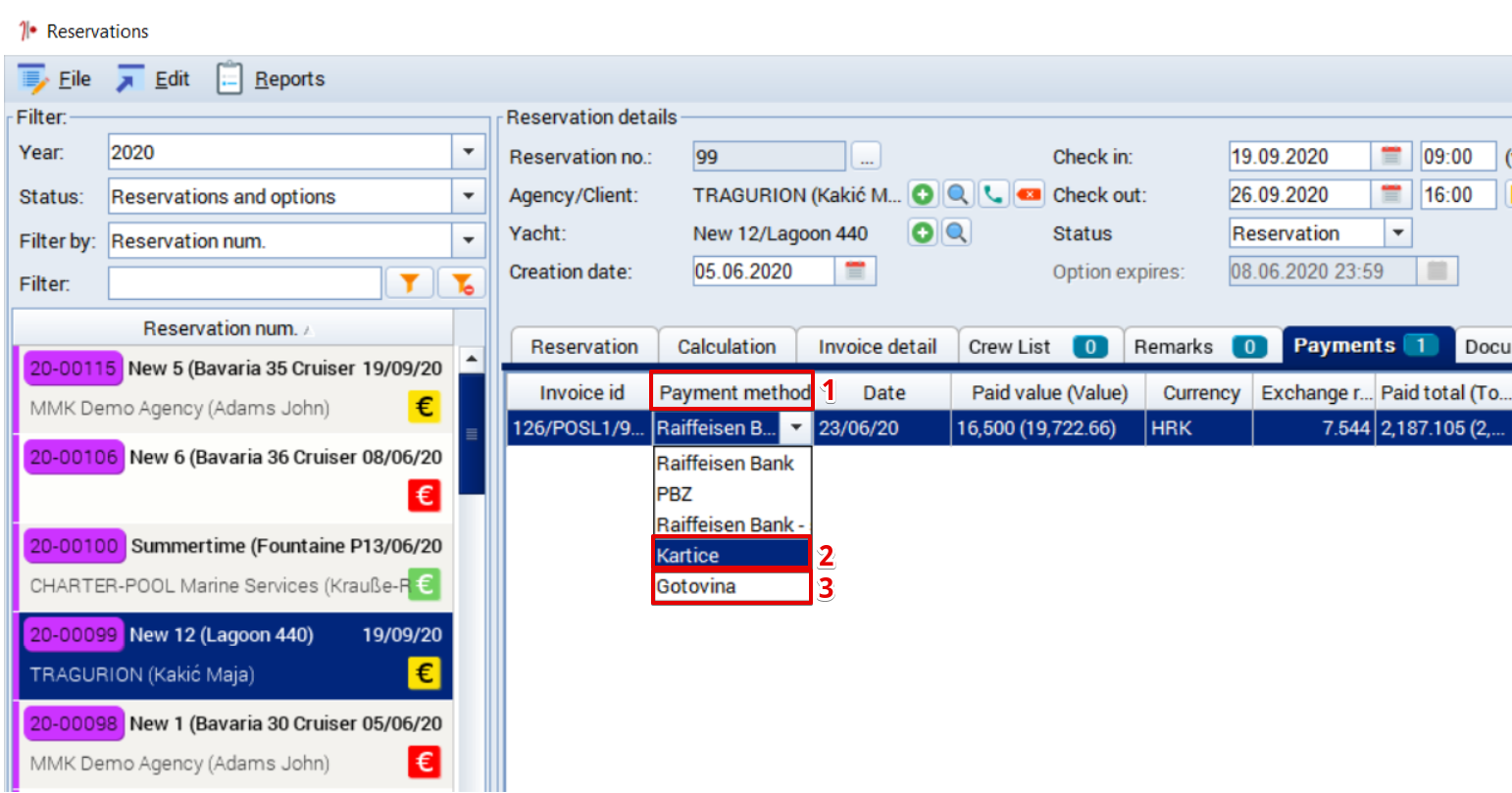This screenshot has height=793, width=1512.
Task: Click the Filter text input field
Action: [244, 284]
